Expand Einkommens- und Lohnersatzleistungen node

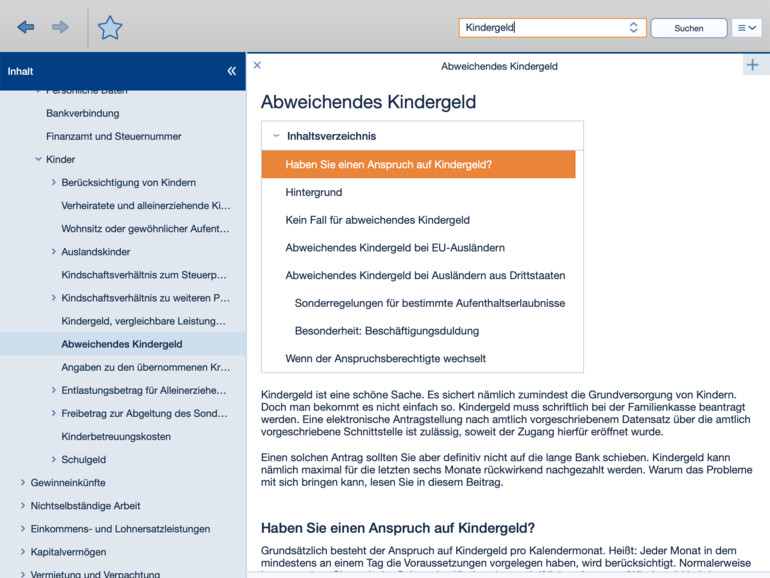tap(23, 528)
